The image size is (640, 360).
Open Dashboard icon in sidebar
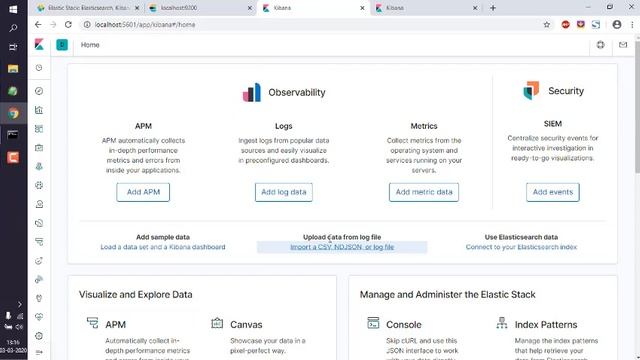click(39, 129)
